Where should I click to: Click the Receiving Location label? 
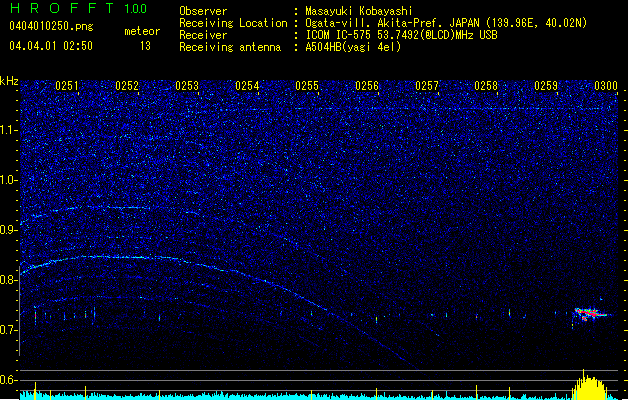click(233, 23)
